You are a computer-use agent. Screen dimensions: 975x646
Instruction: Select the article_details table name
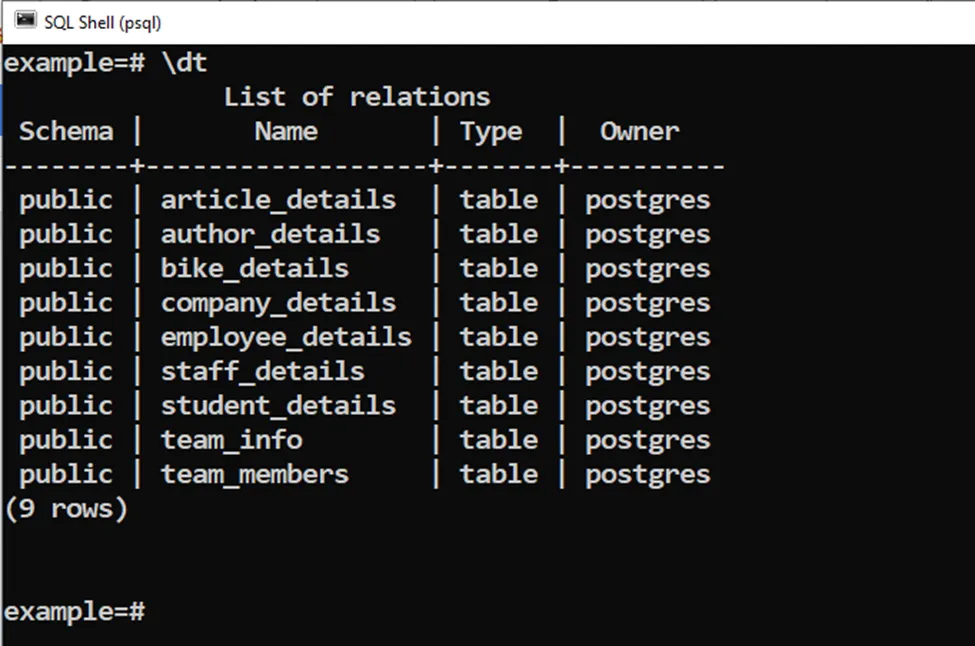click(278, 200)
